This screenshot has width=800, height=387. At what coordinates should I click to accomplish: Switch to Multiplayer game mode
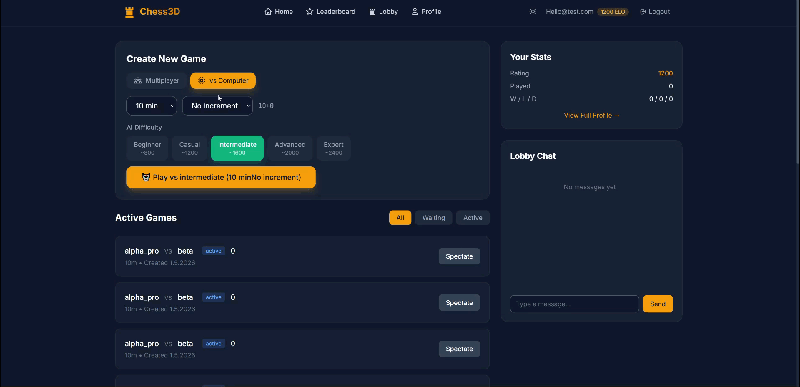(156, 81)
